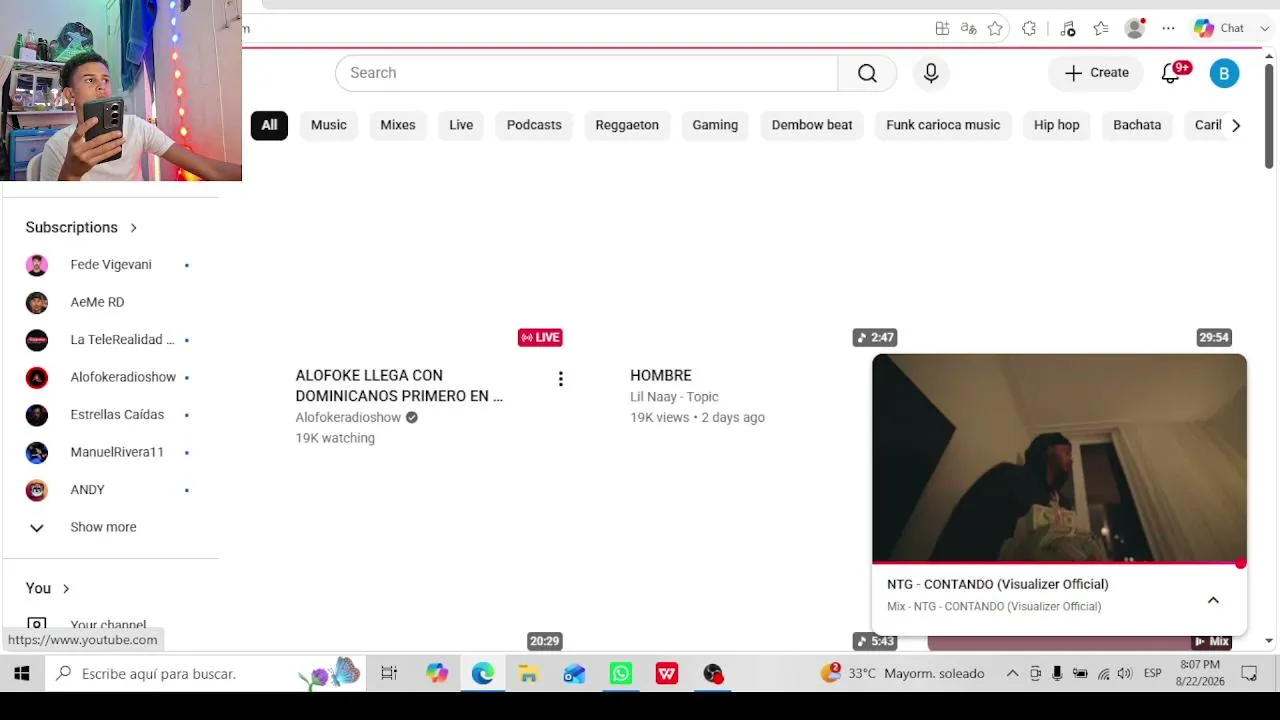This screenshot has width=1280, height=720.
Task: Open the ALOFOKE LLEGA CON DOMINICANOS video title
Action: (x=399, y=386)
